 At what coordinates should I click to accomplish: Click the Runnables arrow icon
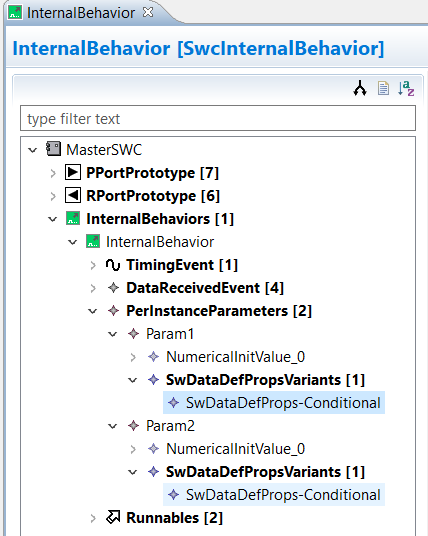point(113,518)
